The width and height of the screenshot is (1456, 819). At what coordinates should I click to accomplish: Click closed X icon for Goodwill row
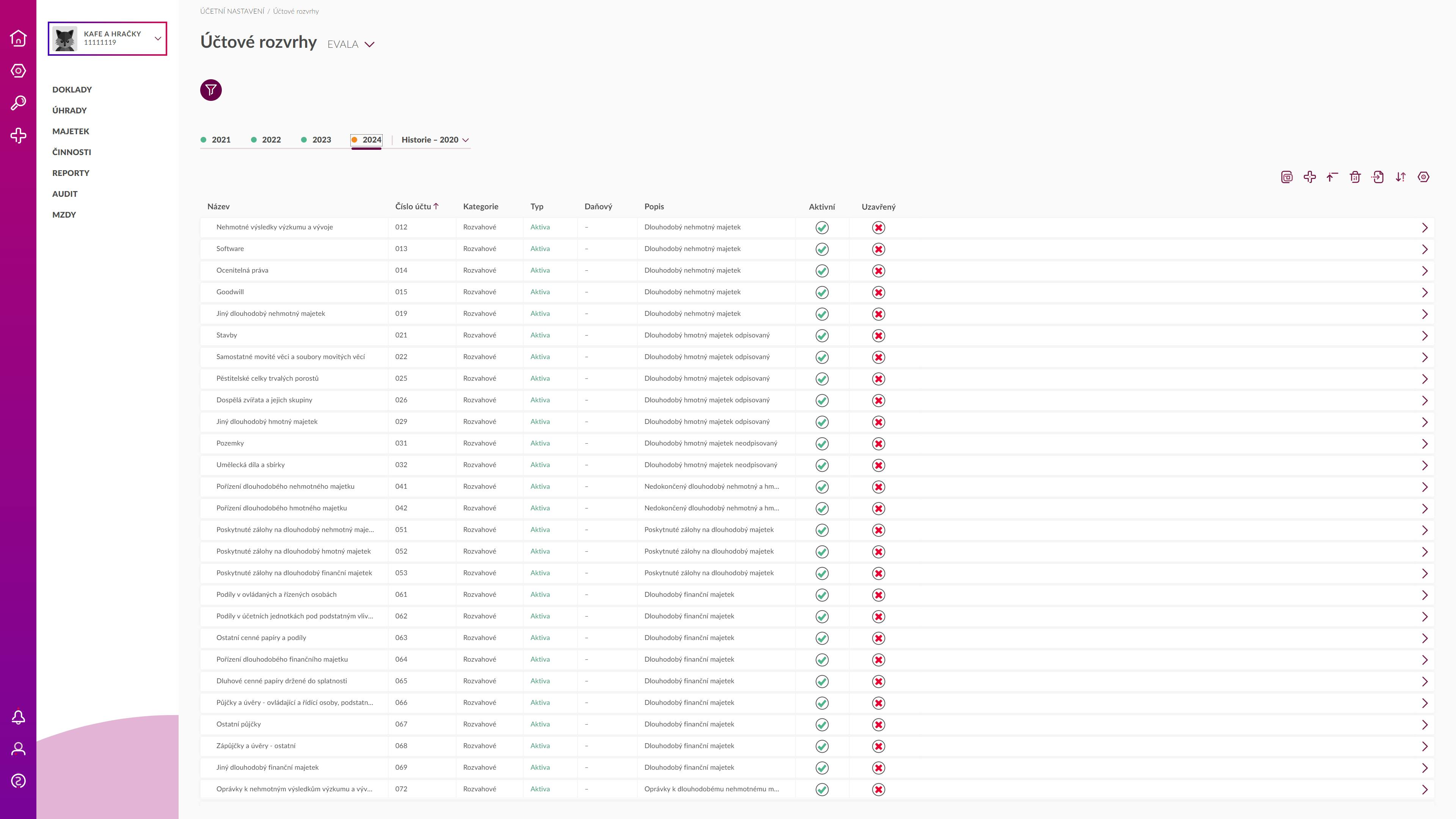[x=879, y=292]
